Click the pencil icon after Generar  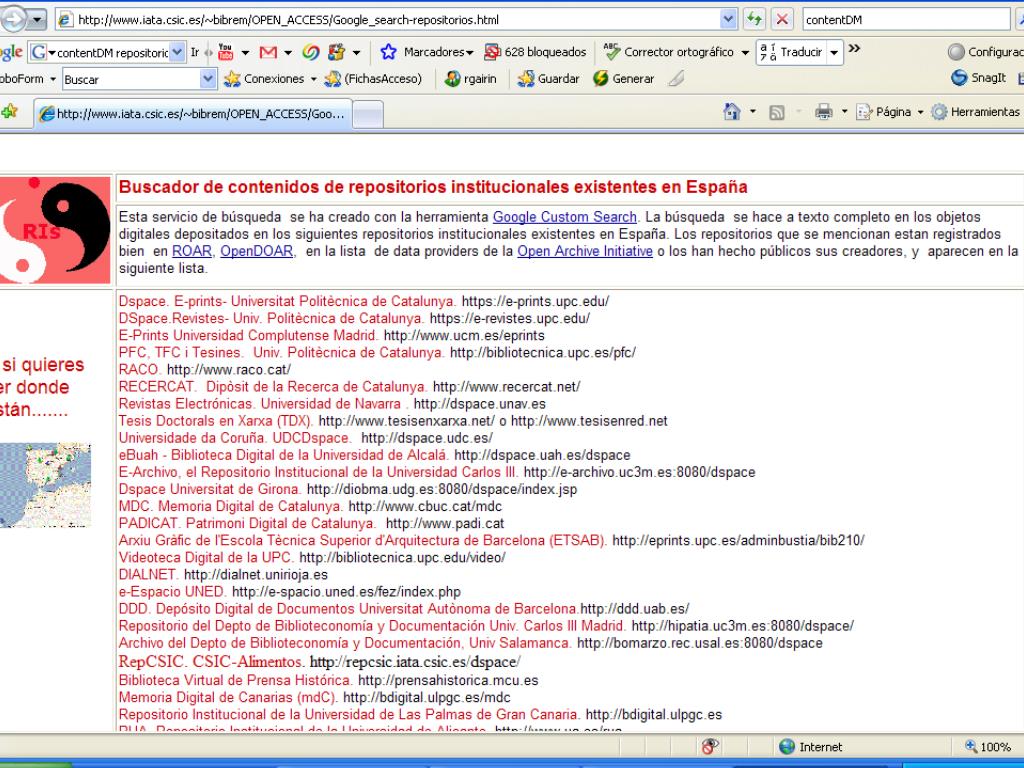point(677,79)
